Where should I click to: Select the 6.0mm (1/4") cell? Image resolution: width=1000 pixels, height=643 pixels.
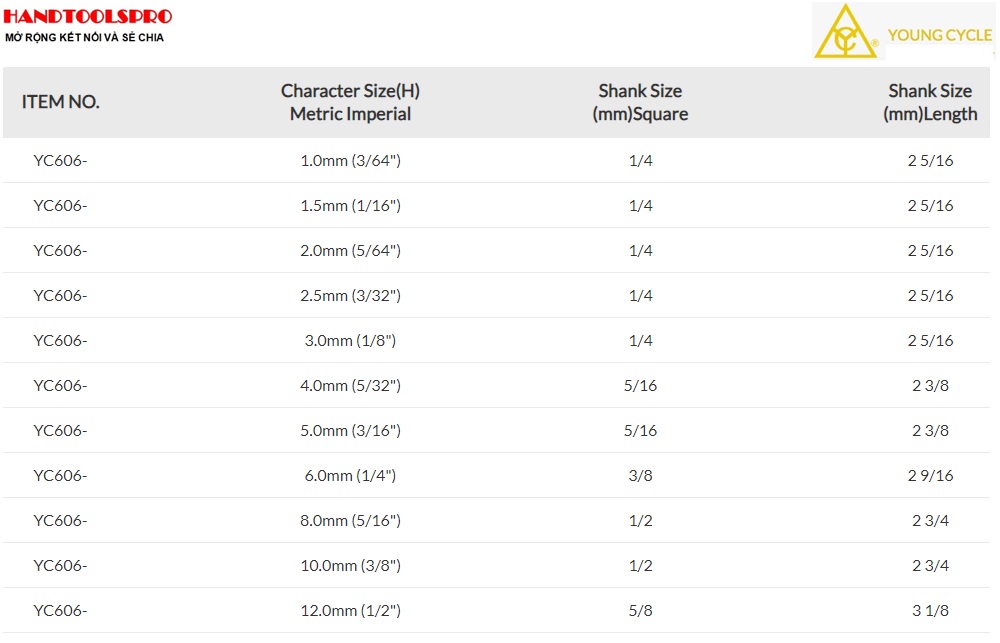click(350, 475)
